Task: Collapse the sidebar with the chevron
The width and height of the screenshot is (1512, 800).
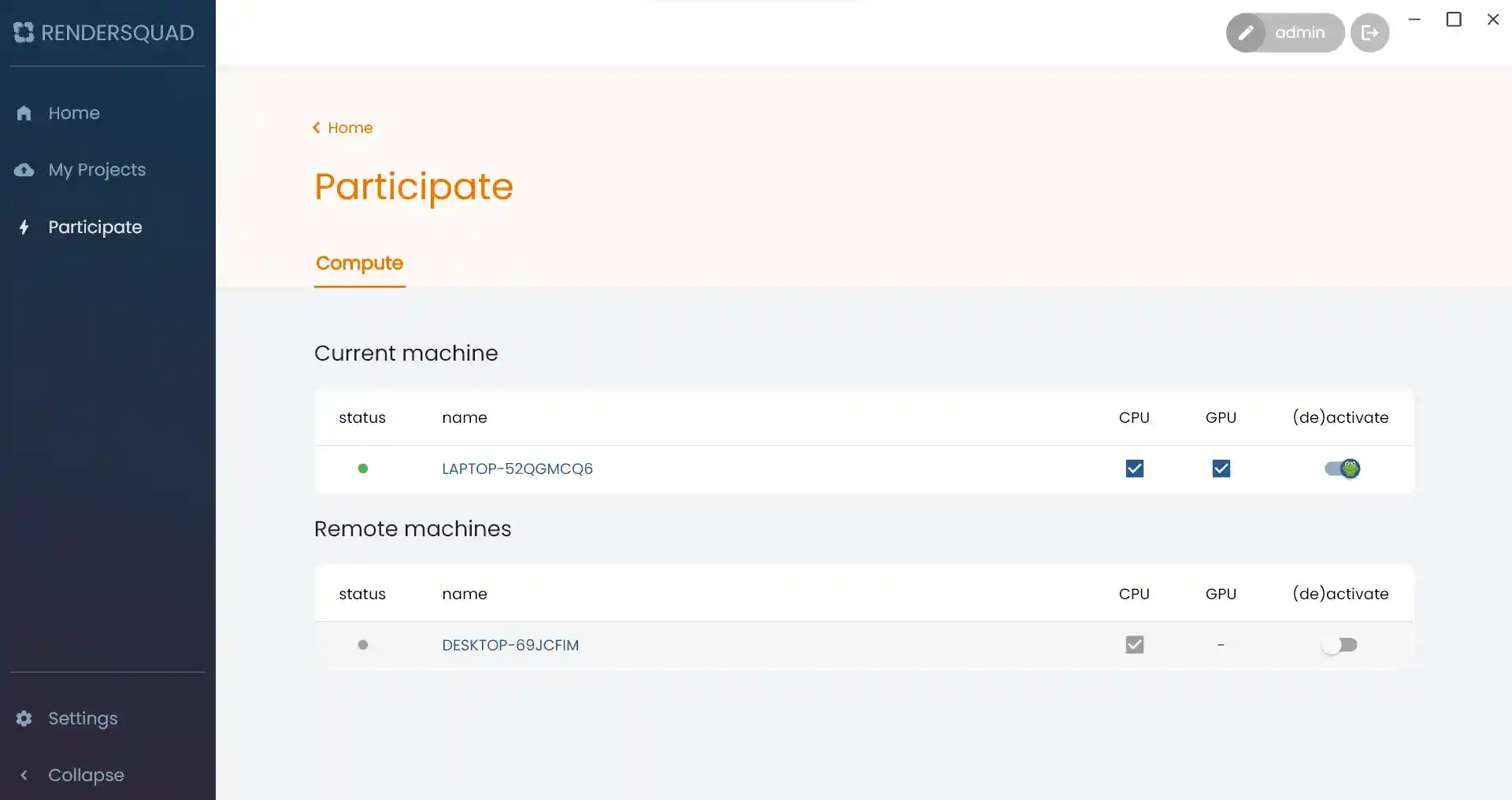Action: [24, 775]
